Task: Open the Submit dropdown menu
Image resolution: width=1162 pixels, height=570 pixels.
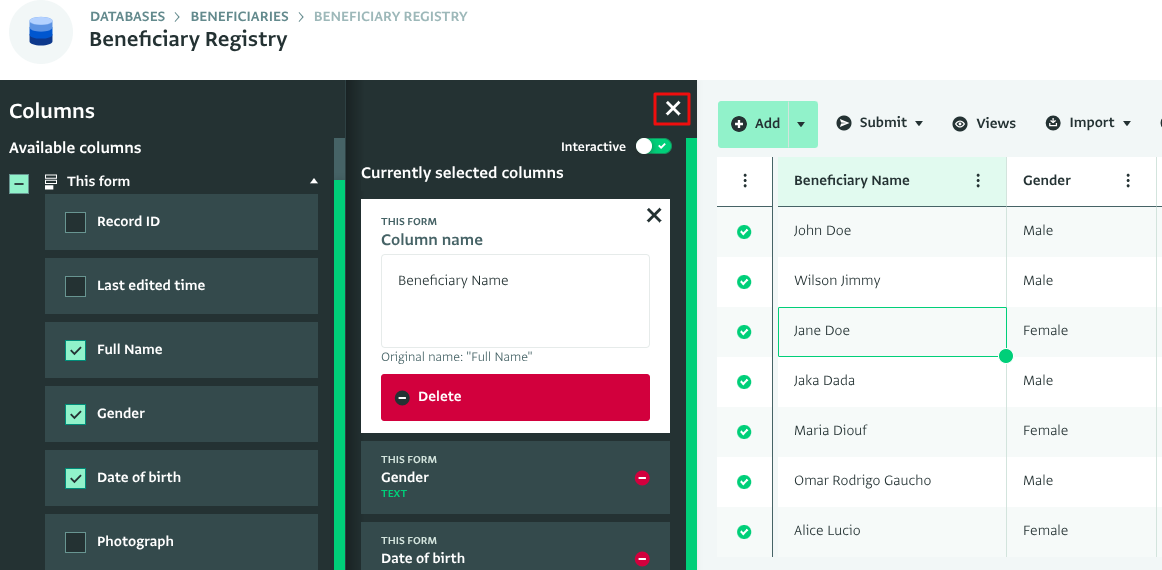Action: (x=880, y=123)
